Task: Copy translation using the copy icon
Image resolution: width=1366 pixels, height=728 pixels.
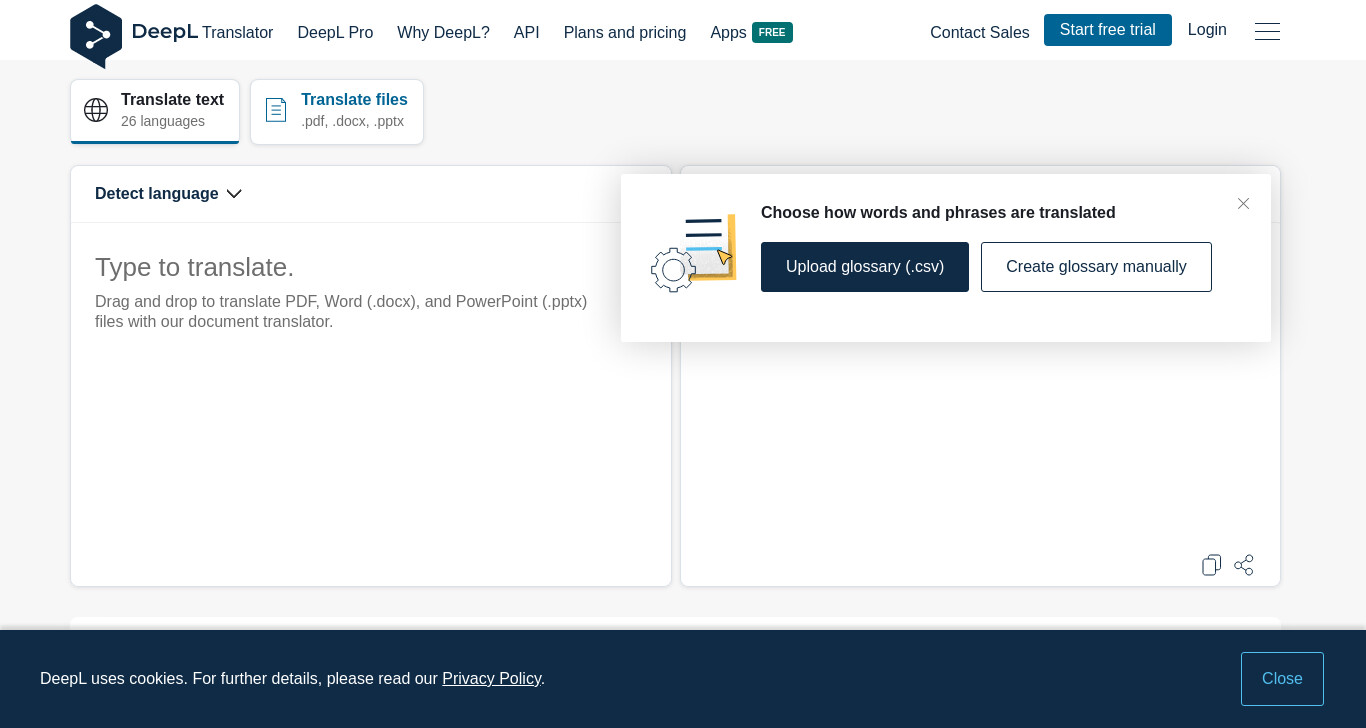Action: coord(1211,565)
